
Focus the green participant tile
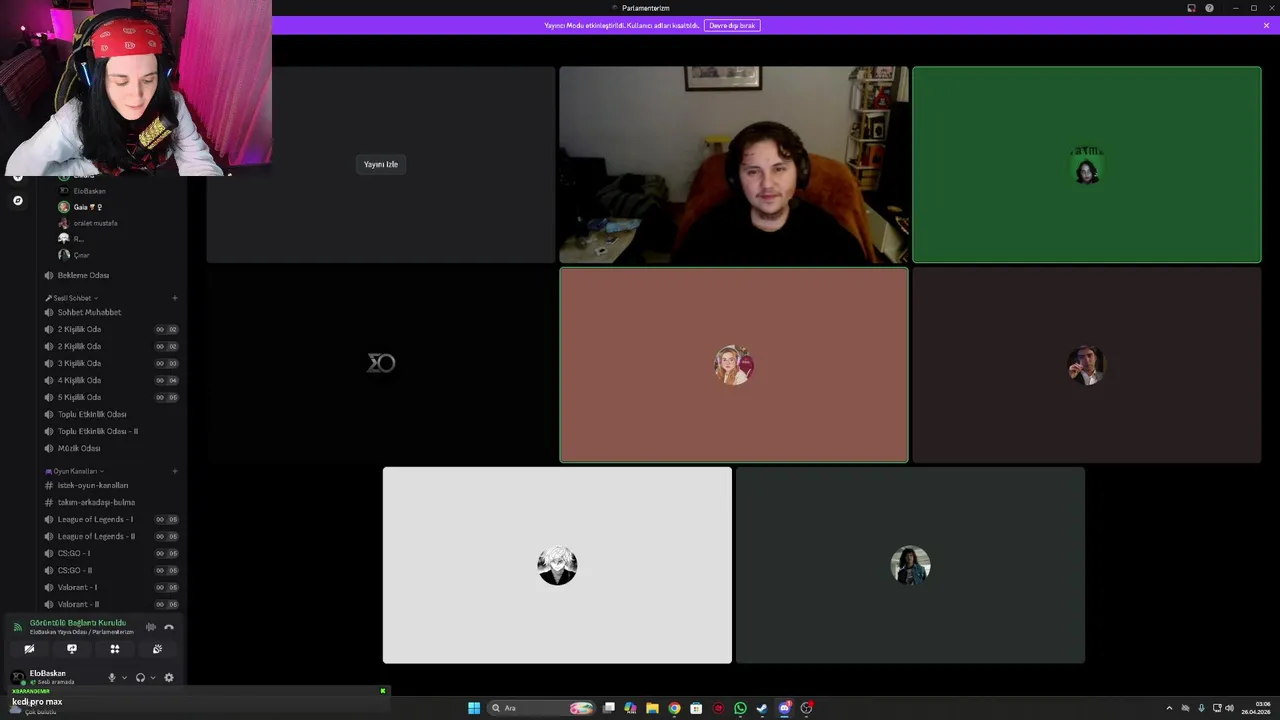click(1087, 165)
